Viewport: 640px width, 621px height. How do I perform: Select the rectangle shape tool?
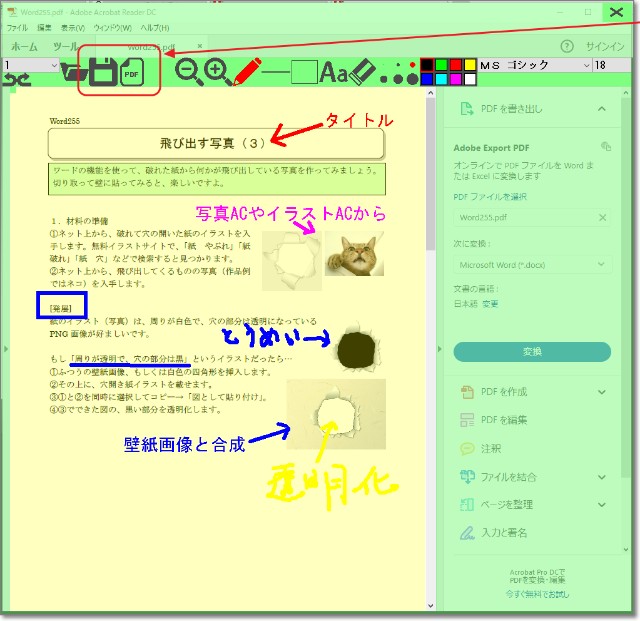pyautogui.click(x=304, y=72)
